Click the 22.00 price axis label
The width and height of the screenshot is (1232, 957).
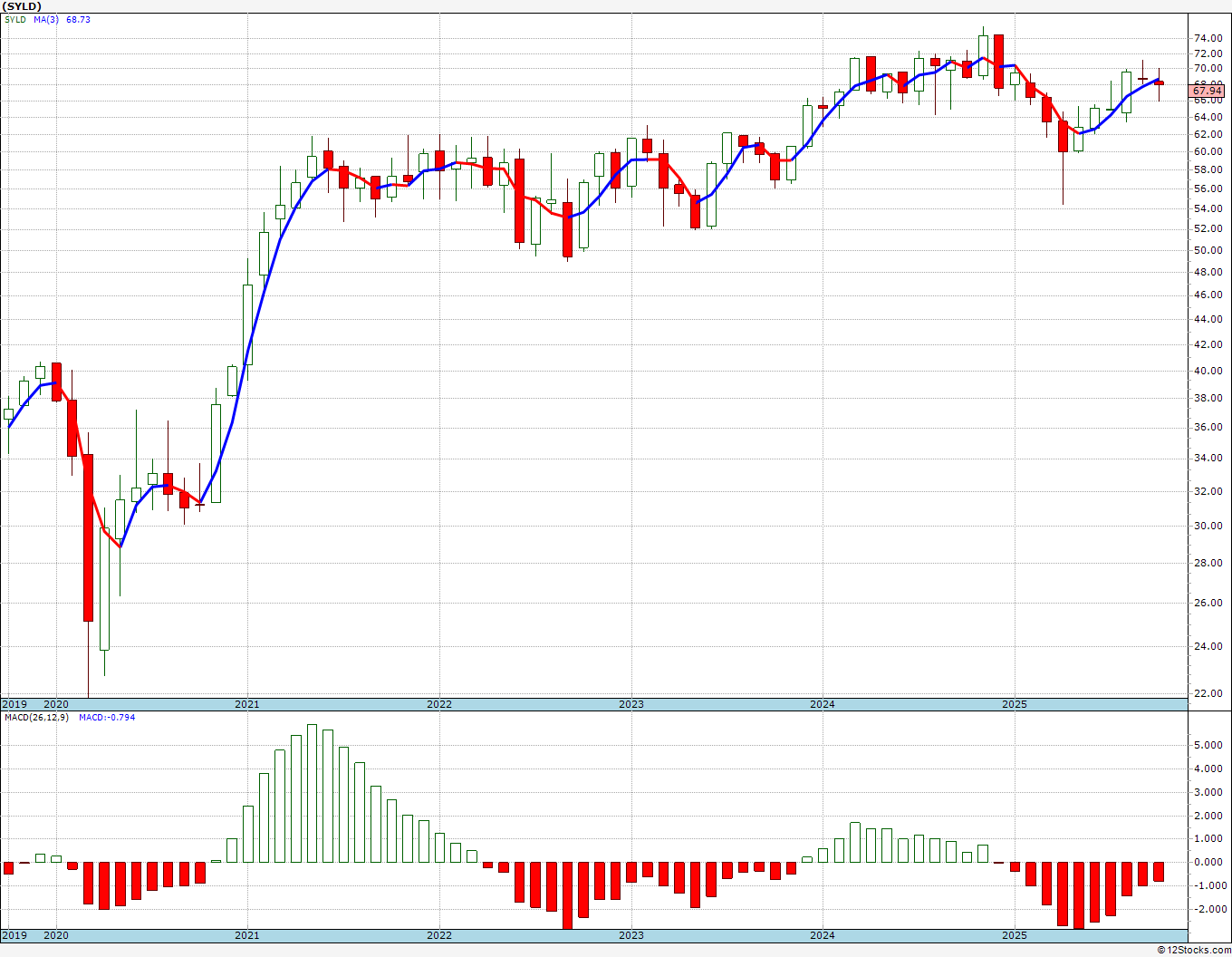pyautogui.click(x=1208, y=693)
